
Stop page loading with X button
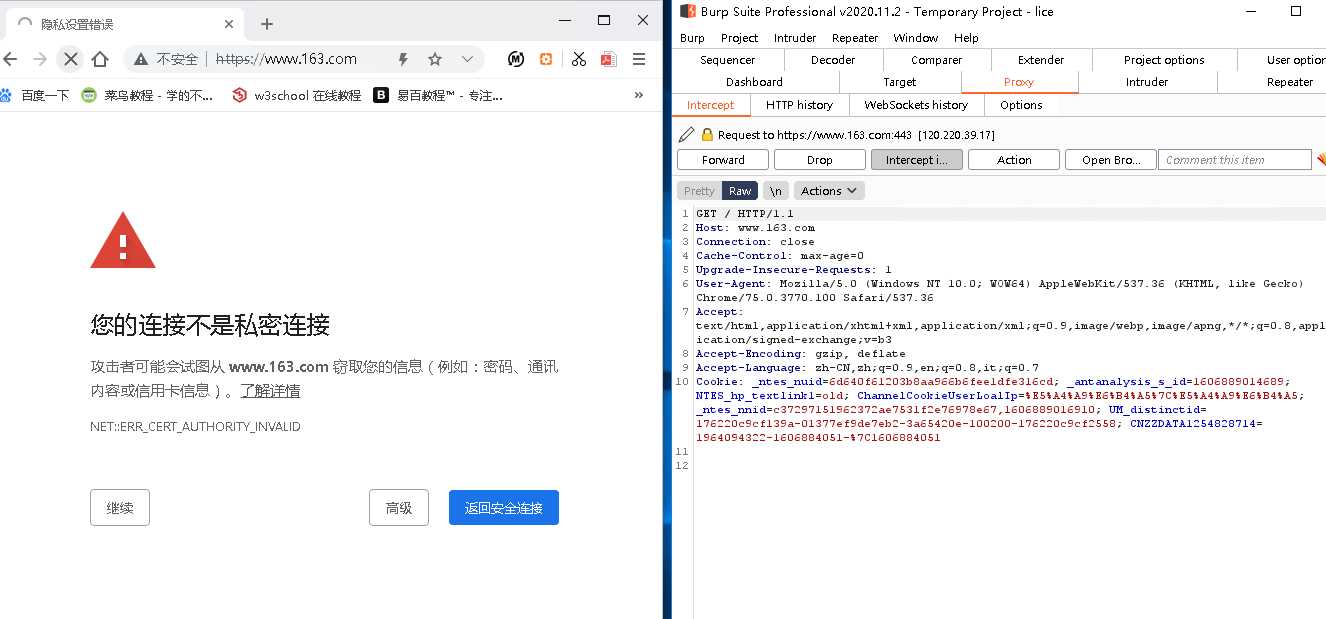70,59
